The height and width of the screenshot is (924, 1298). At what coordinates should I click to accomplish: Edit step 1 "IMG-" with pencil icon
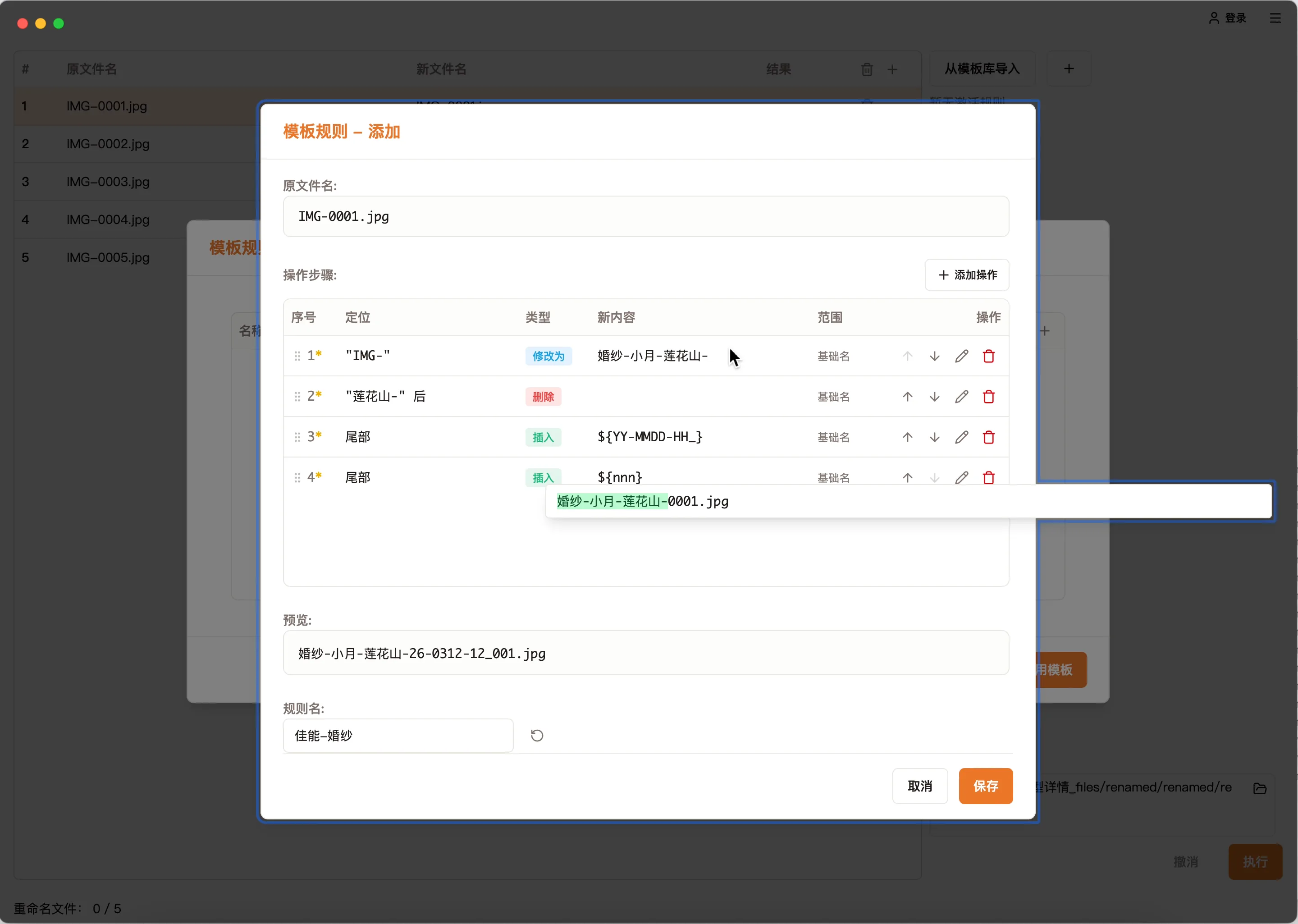click(x=961, y=356)
